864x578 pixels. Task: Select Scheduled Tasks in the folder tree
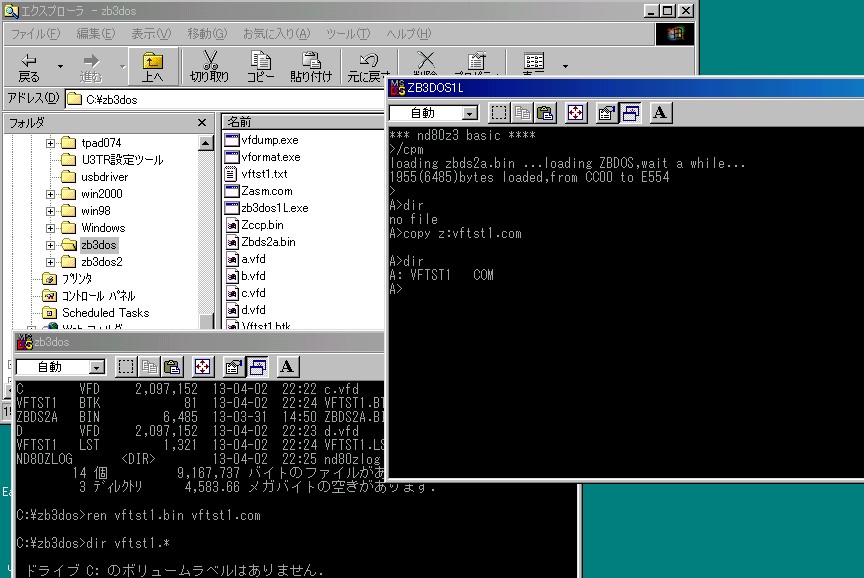tap(106, 313)
